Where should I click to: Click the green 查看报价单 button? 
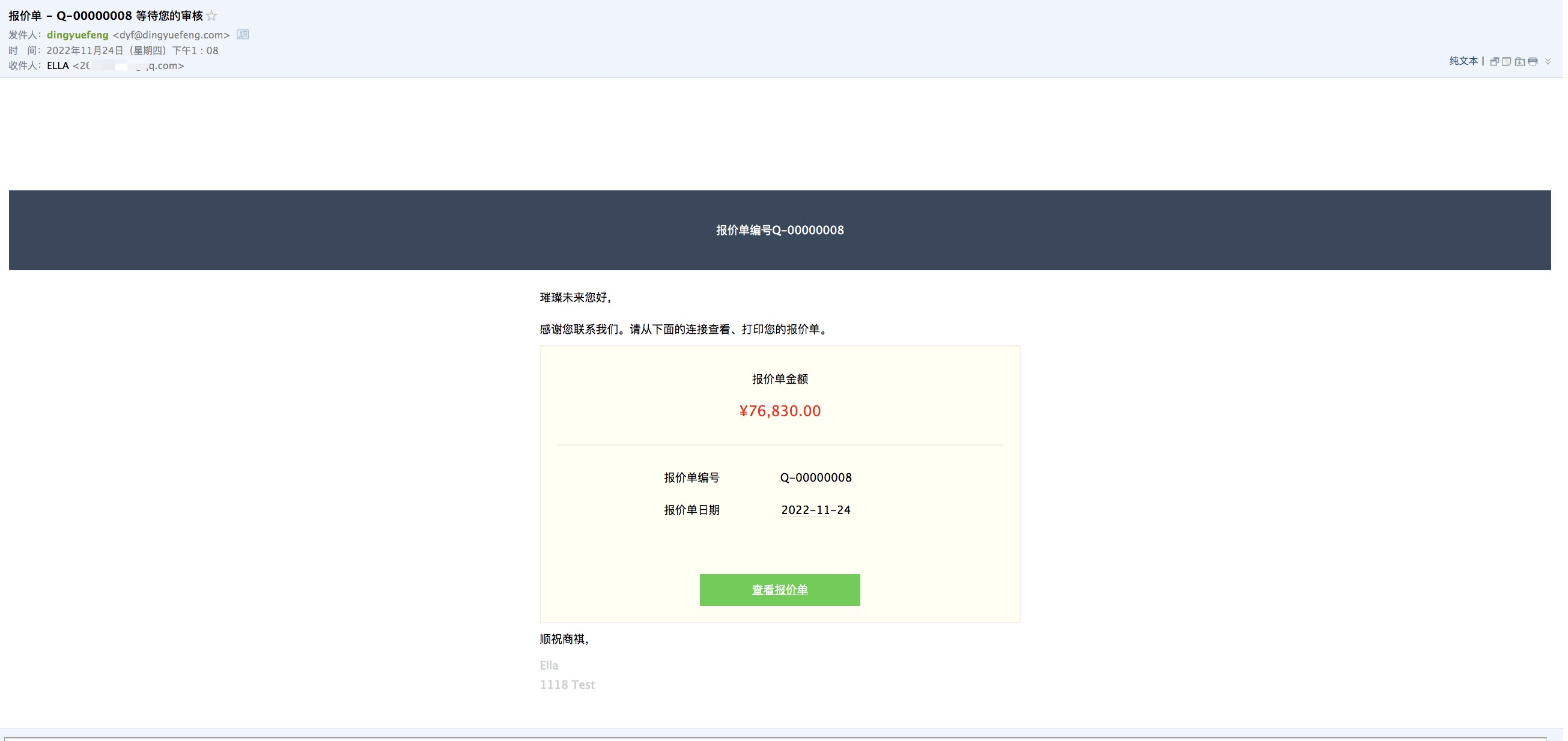[779, 590]
